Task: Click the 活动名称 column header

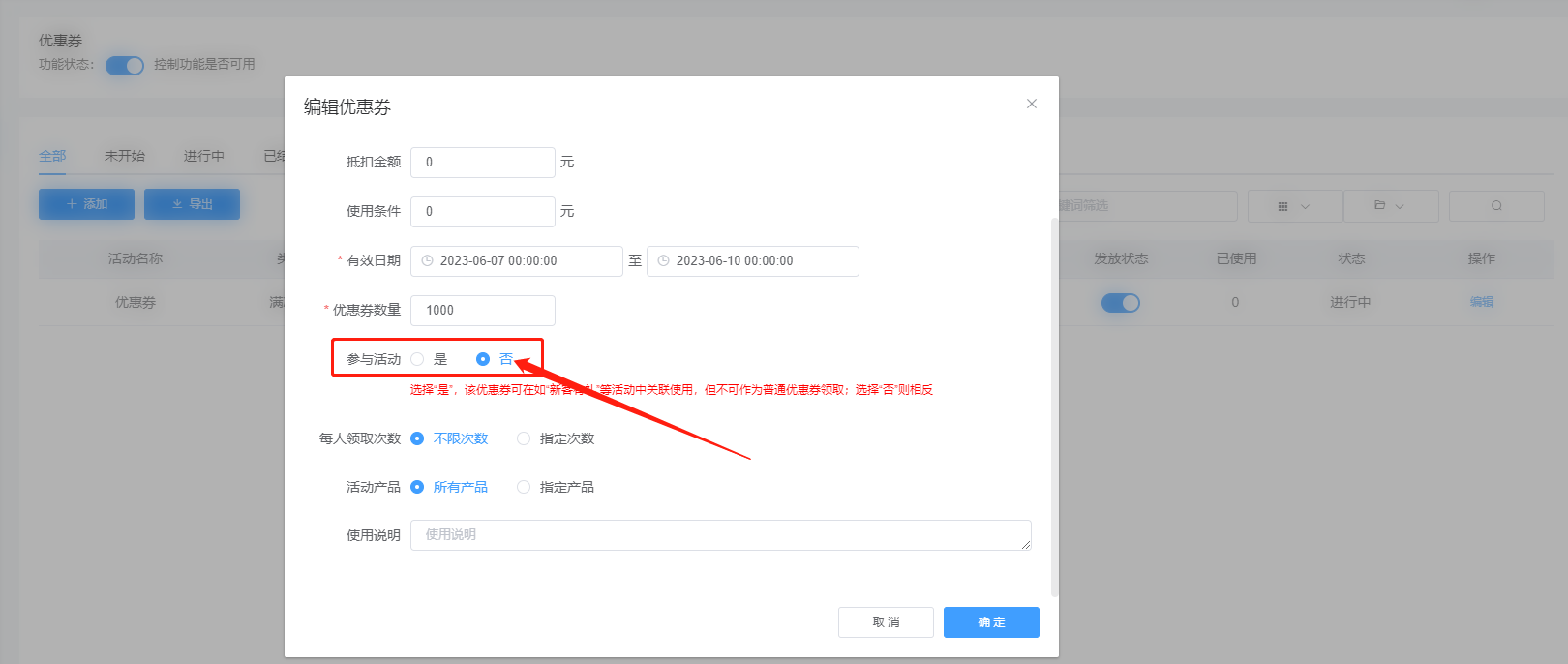Action: coord(136,258)
